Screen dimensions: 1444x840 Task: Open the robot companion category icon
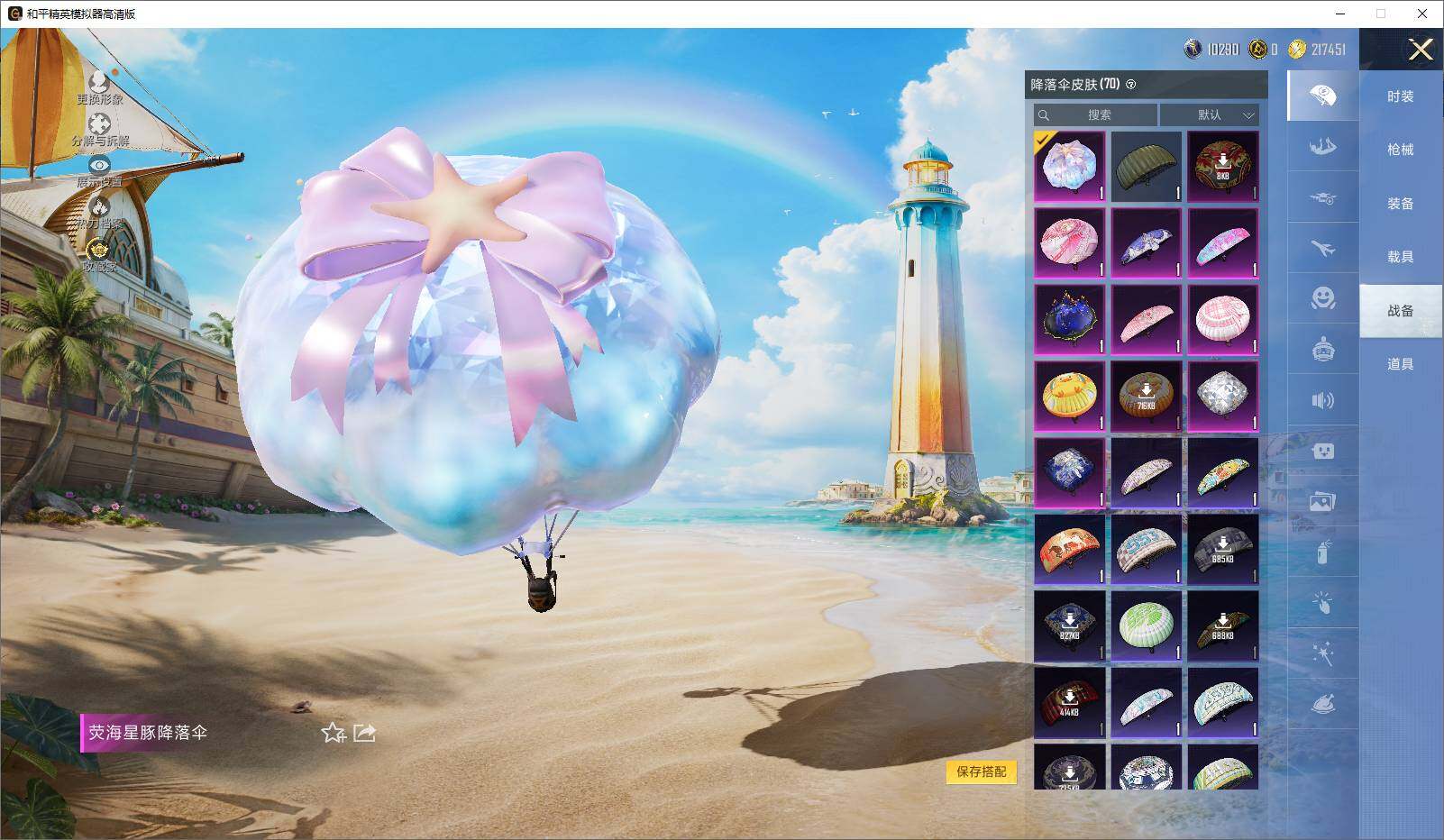[1322, 350]
